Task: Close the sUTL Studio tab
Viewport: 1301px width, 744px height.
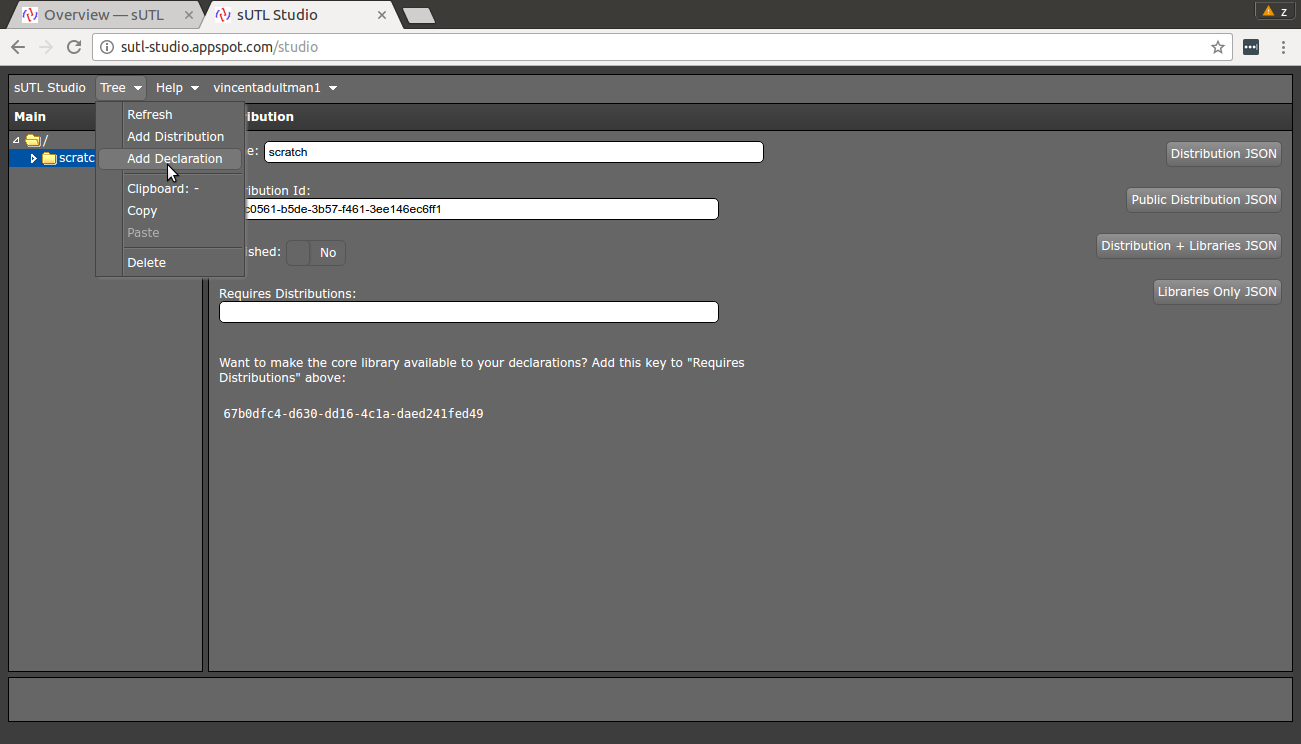Action: [381, 15]
